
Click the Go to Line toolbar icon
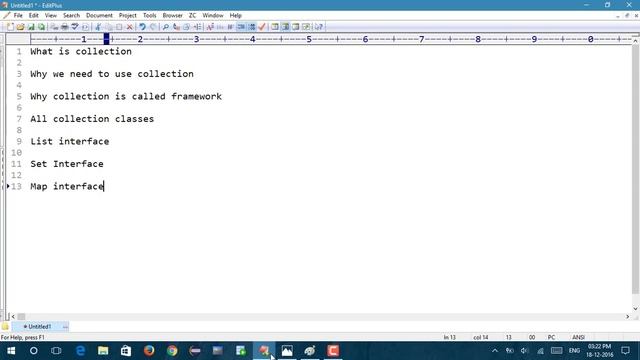click(x=197, y=27)
